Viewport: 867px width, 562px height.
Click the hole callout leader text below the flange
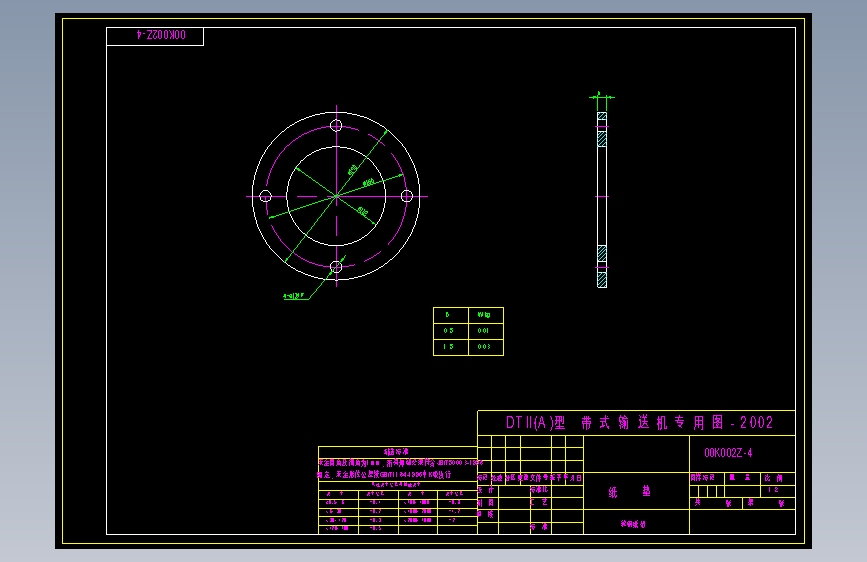(x=294, y=296)
